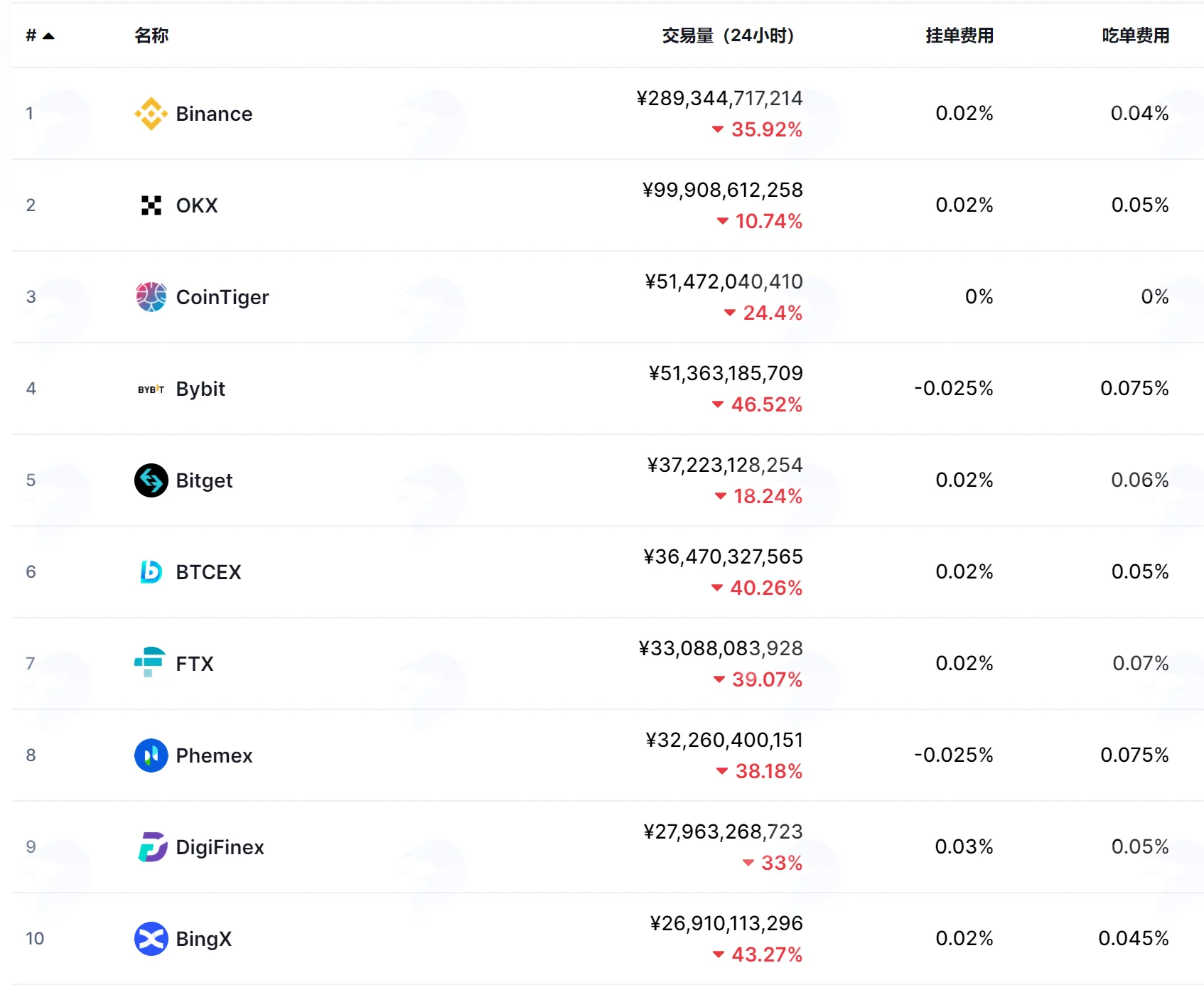
Task: Select Bybit maker fee -0.025% cell
Action: click(953, 389)
